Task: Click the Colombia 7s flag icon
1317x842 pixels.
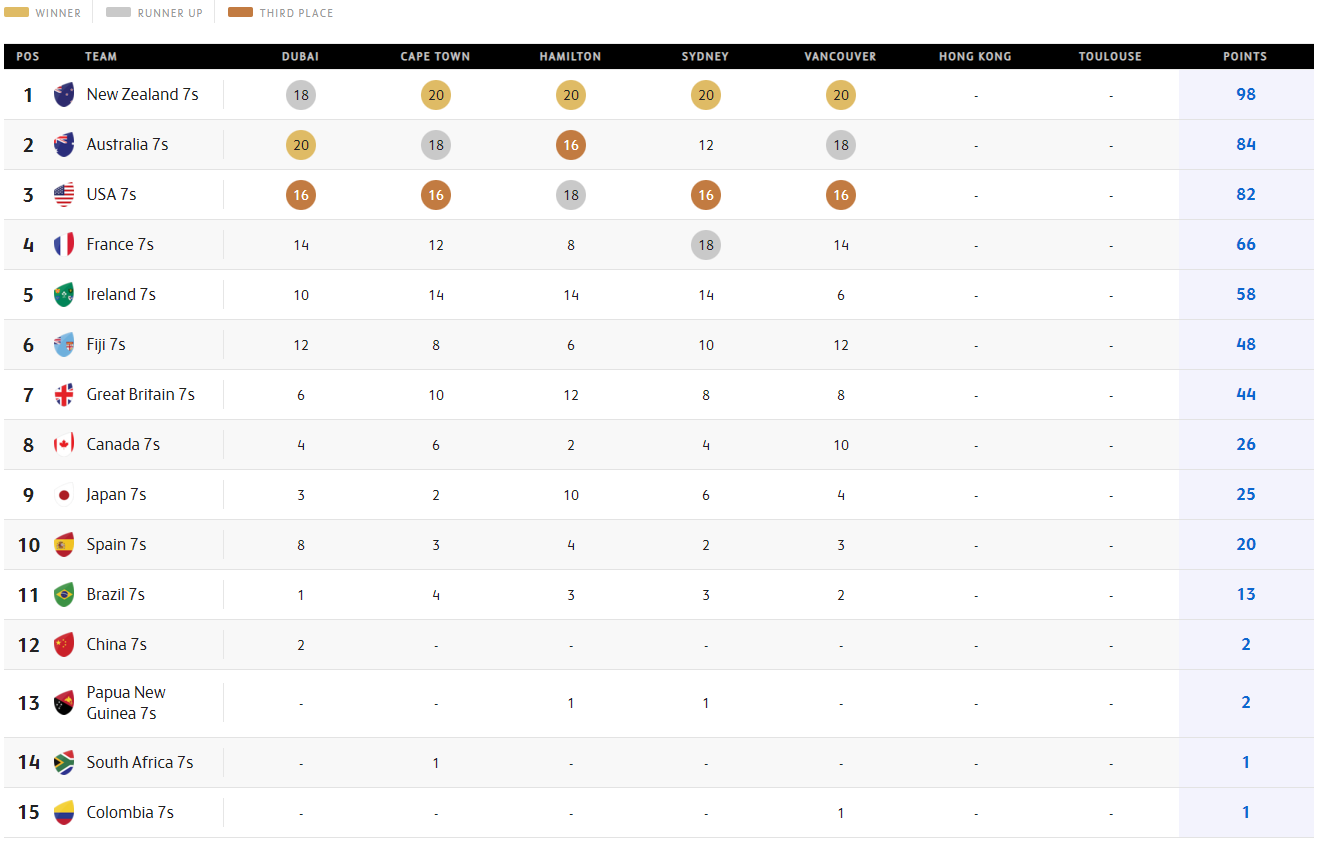Action: pos(64,813)
